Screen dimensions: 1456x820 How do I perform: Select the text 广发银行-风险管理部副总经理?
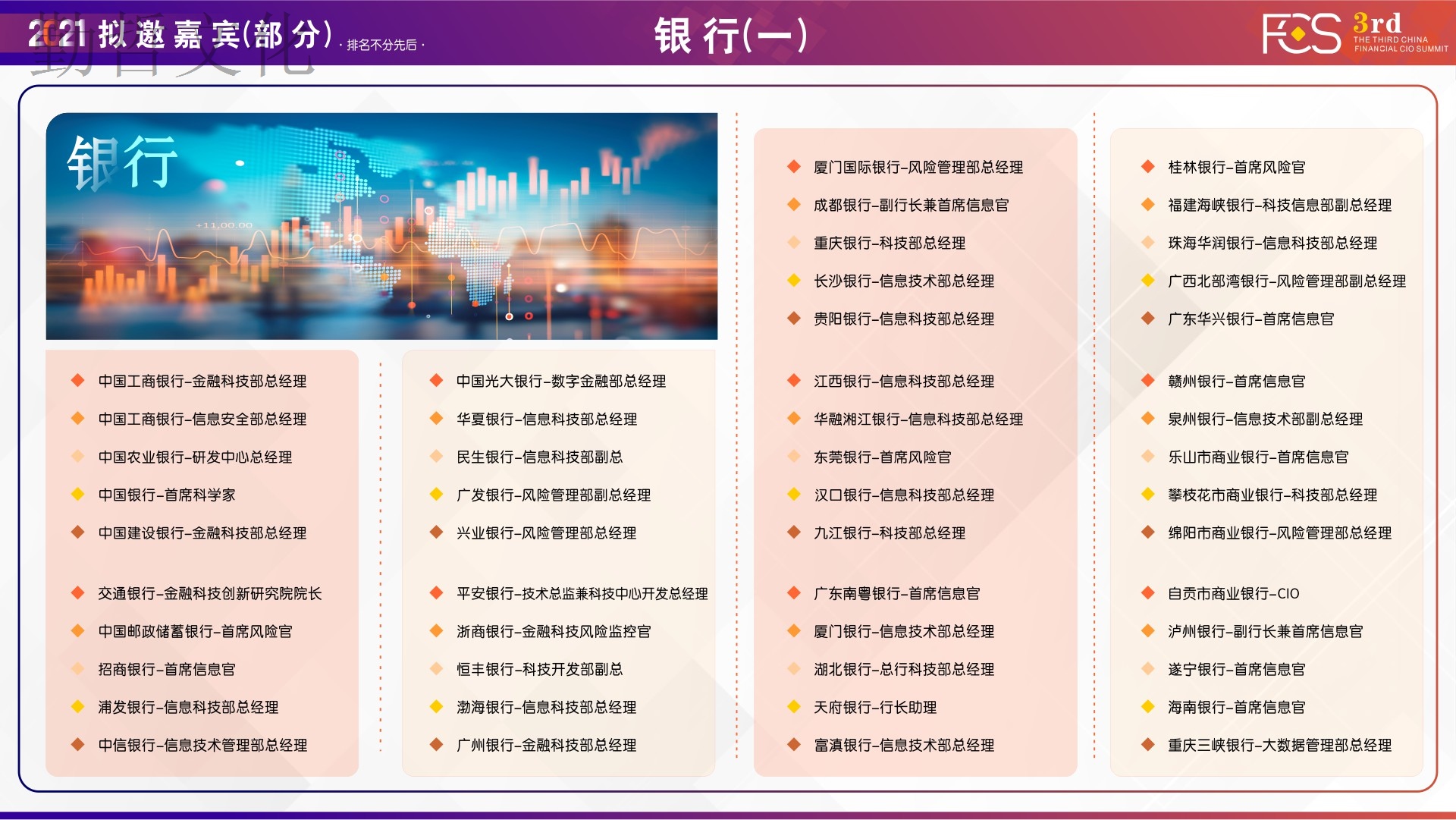(x=554, y=495)
